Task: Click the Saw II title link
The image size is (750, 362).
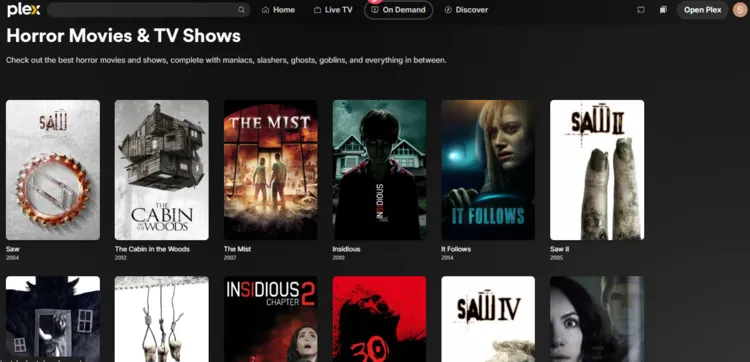Action: coord(560,249)
